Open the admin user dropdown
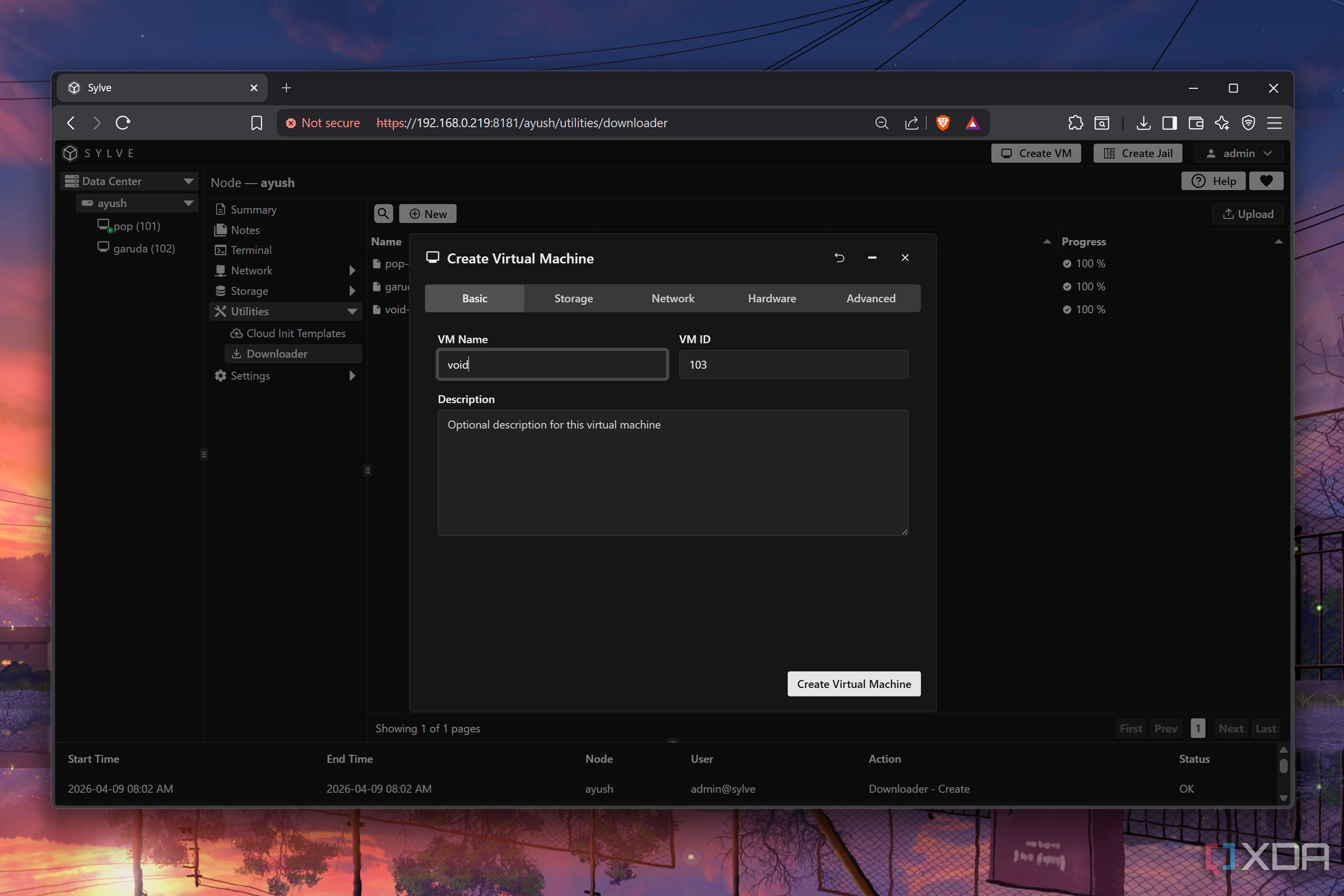 (1238, 153)
